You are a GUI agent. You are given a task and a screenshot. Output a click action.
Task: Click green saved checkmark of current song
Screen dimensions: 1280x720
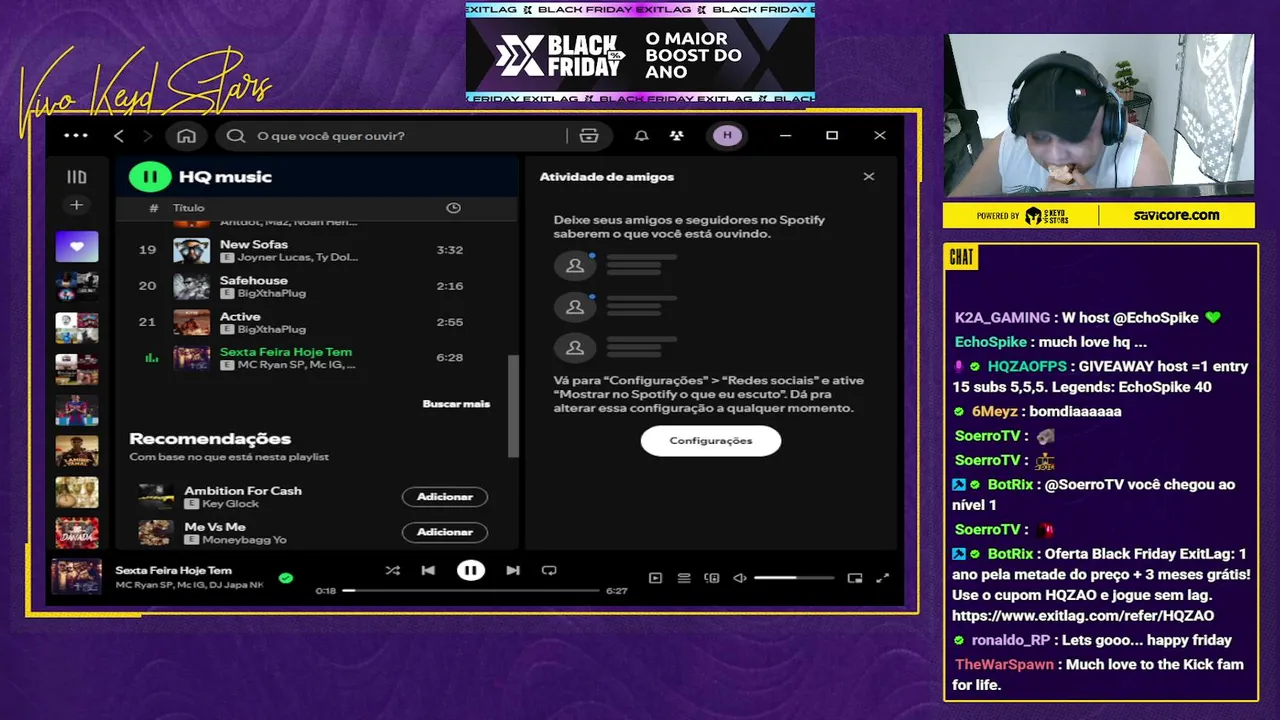286,578
